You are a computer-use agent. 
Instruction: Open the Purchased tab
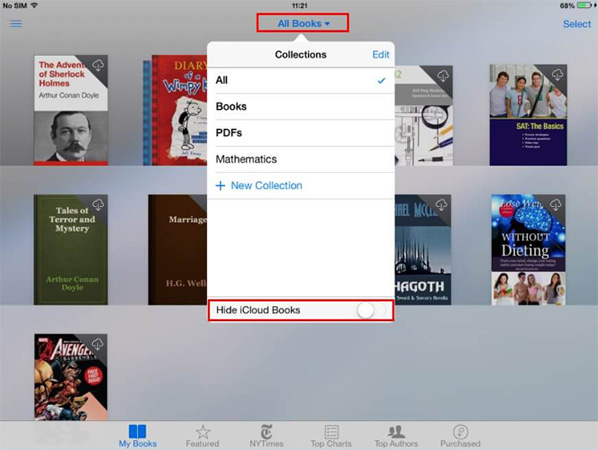coord(460,436)
